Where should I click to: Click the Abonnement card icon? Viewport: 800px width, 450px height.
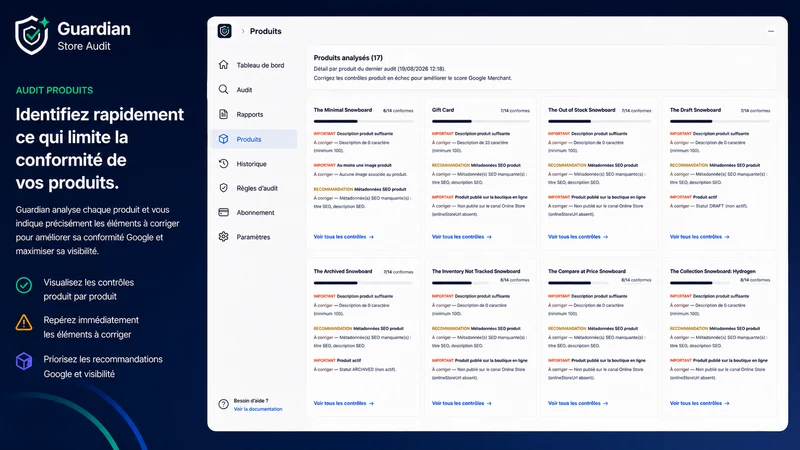[223, 212]
